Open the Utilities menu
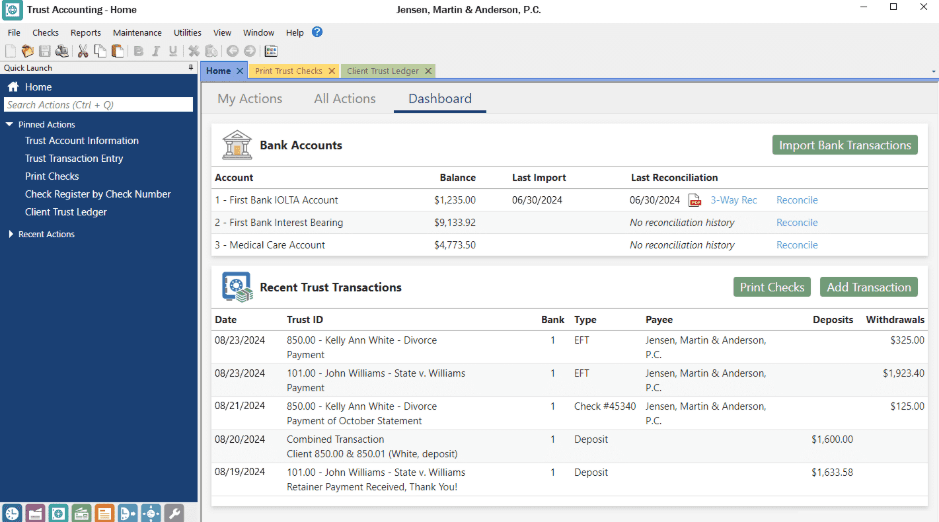939x522 pixels. [x=187, y=33]
